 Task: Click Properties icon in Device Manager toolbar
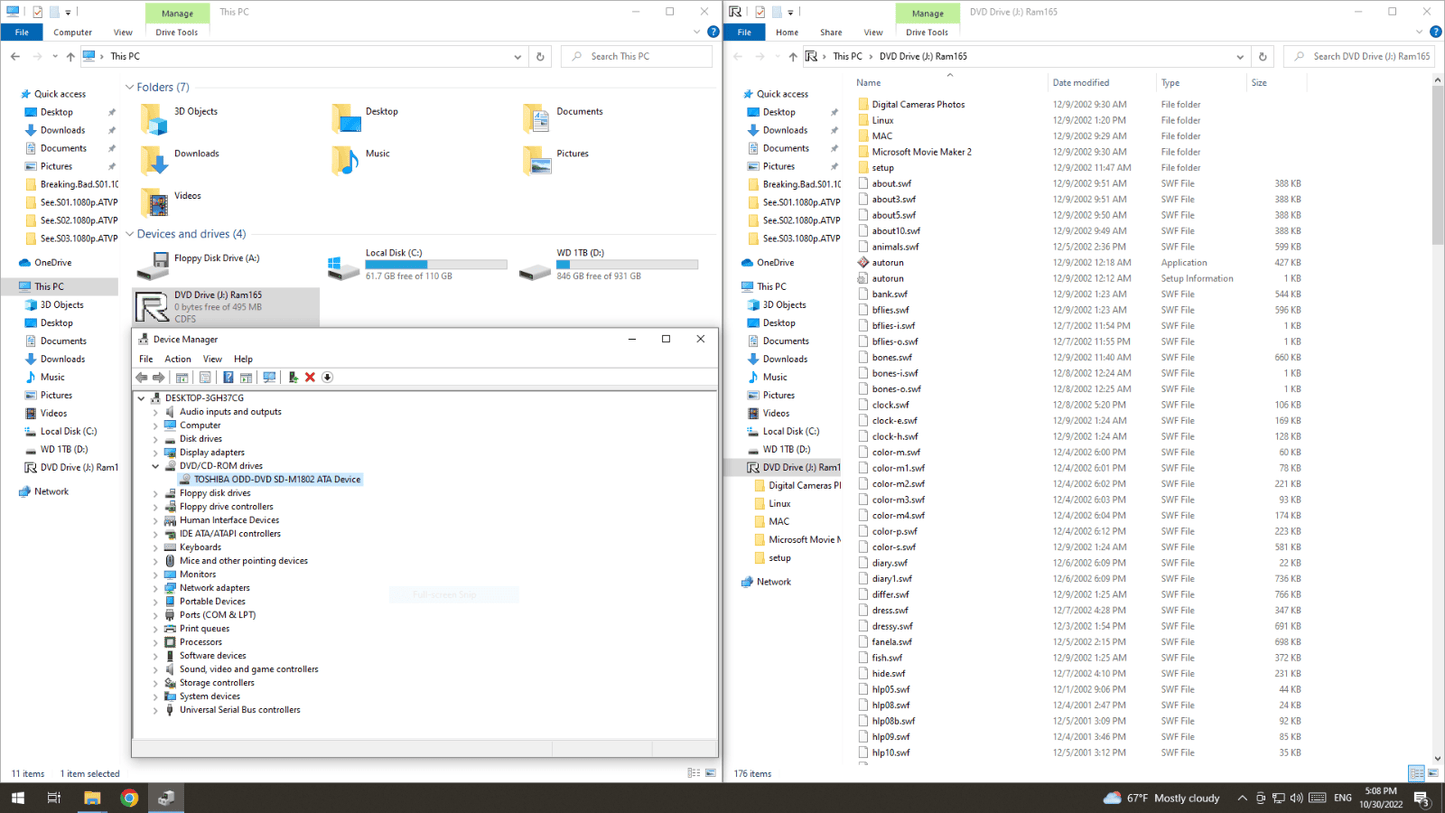coord(205,377)
